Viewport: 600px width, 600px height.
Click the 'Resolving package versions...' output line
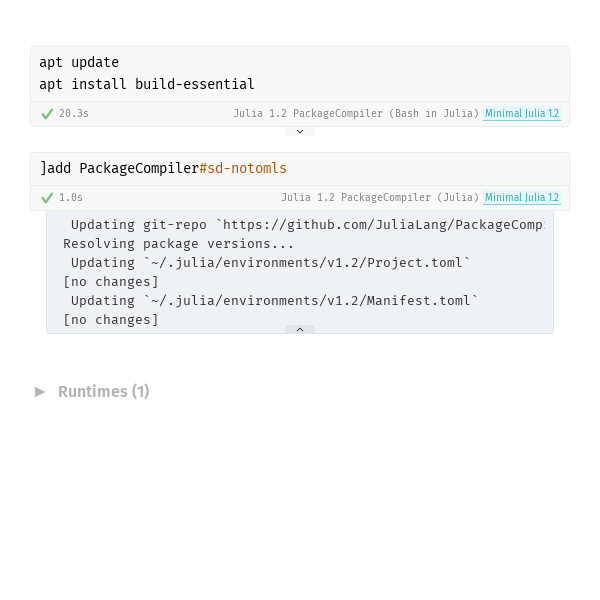tap(179, 244)
